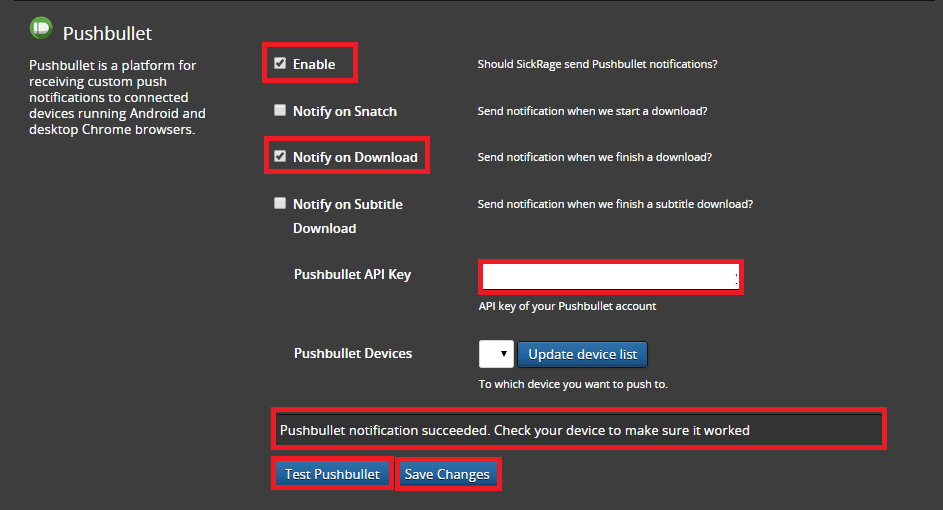This screenshot has width=943, height=510.
Task: Click the 'Should SickRage send Pushbullet notifications?' text
Action: [597, 64]
